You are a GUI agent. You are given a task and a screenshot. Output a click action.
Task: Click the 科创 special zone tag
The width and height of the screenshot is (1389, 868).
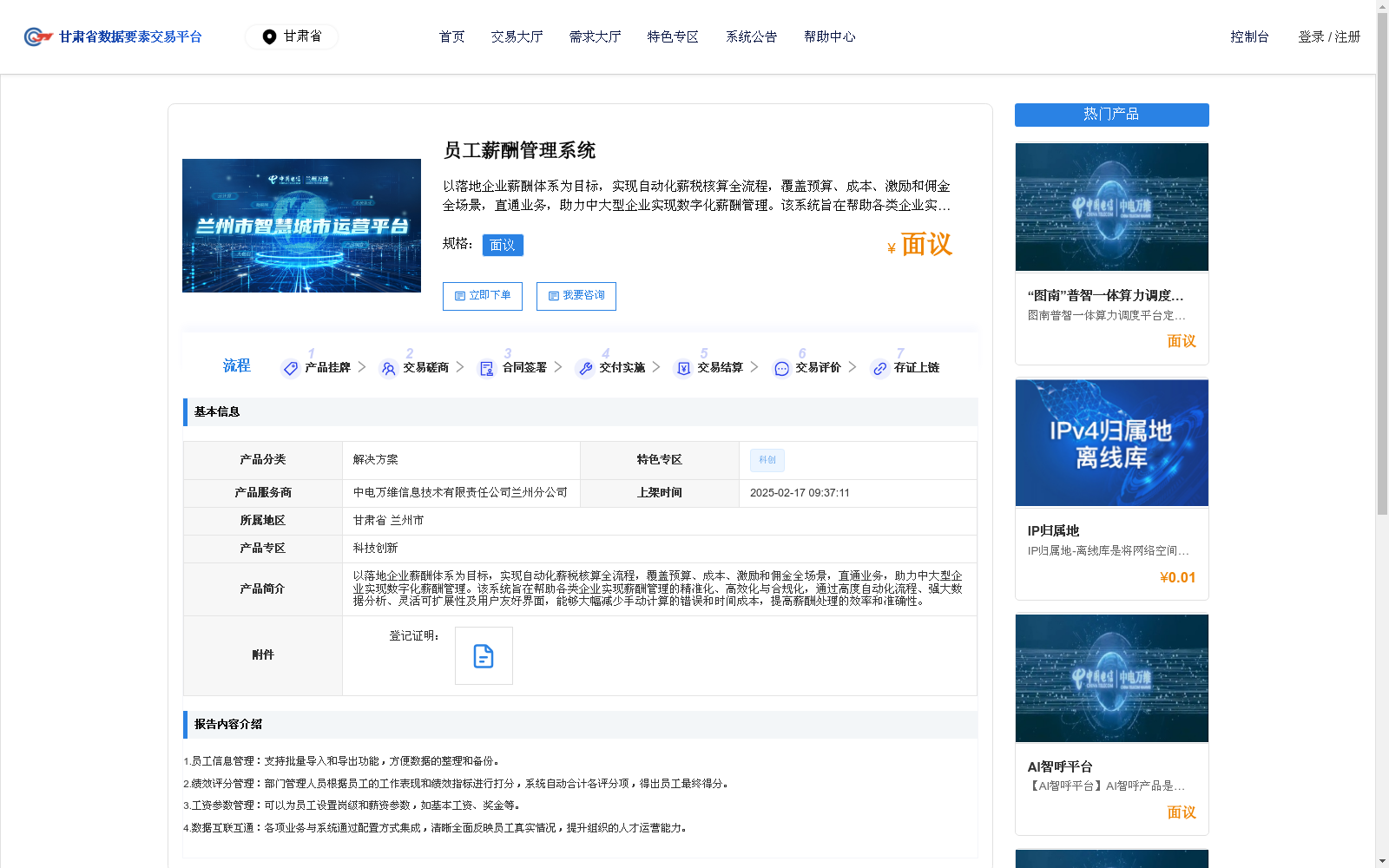click(x=767, y=460)
